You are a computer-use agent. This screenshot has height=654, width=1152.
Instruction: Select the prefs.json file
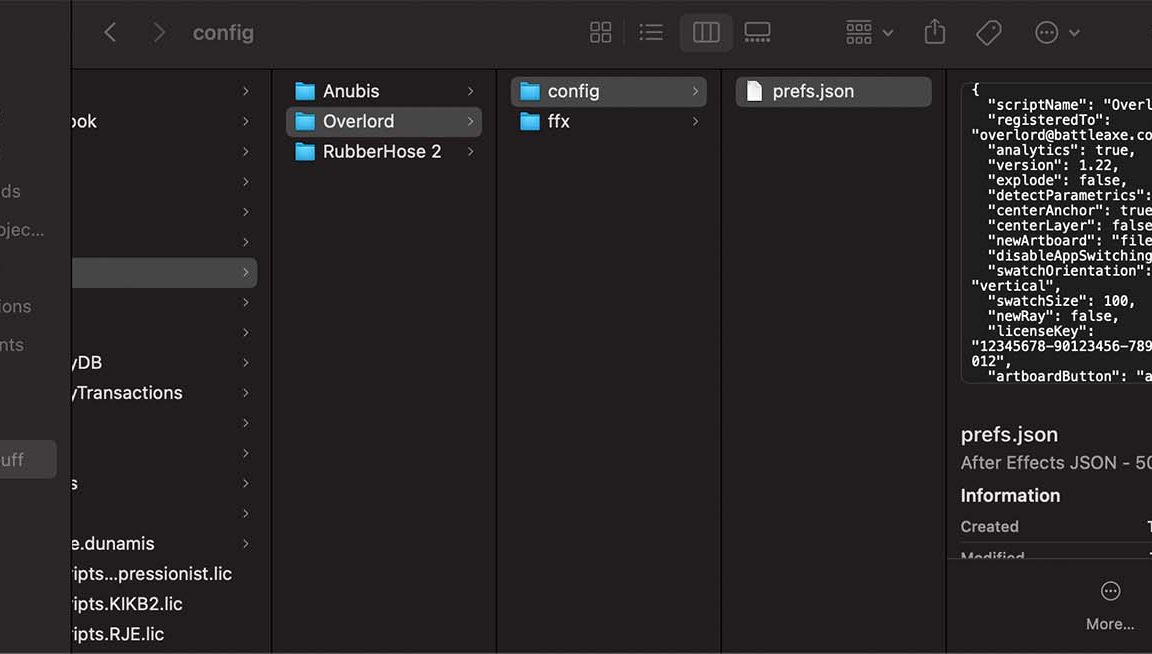coord(813,91)
